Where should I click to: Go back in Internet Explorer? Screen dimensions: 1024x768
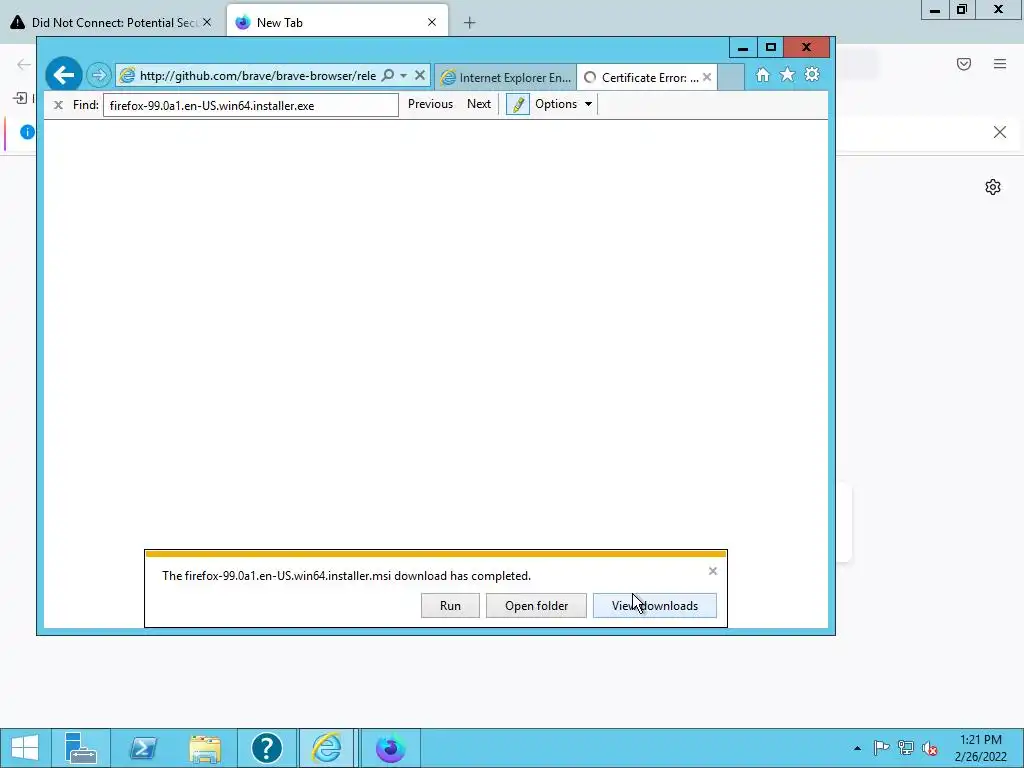[64, 75]
